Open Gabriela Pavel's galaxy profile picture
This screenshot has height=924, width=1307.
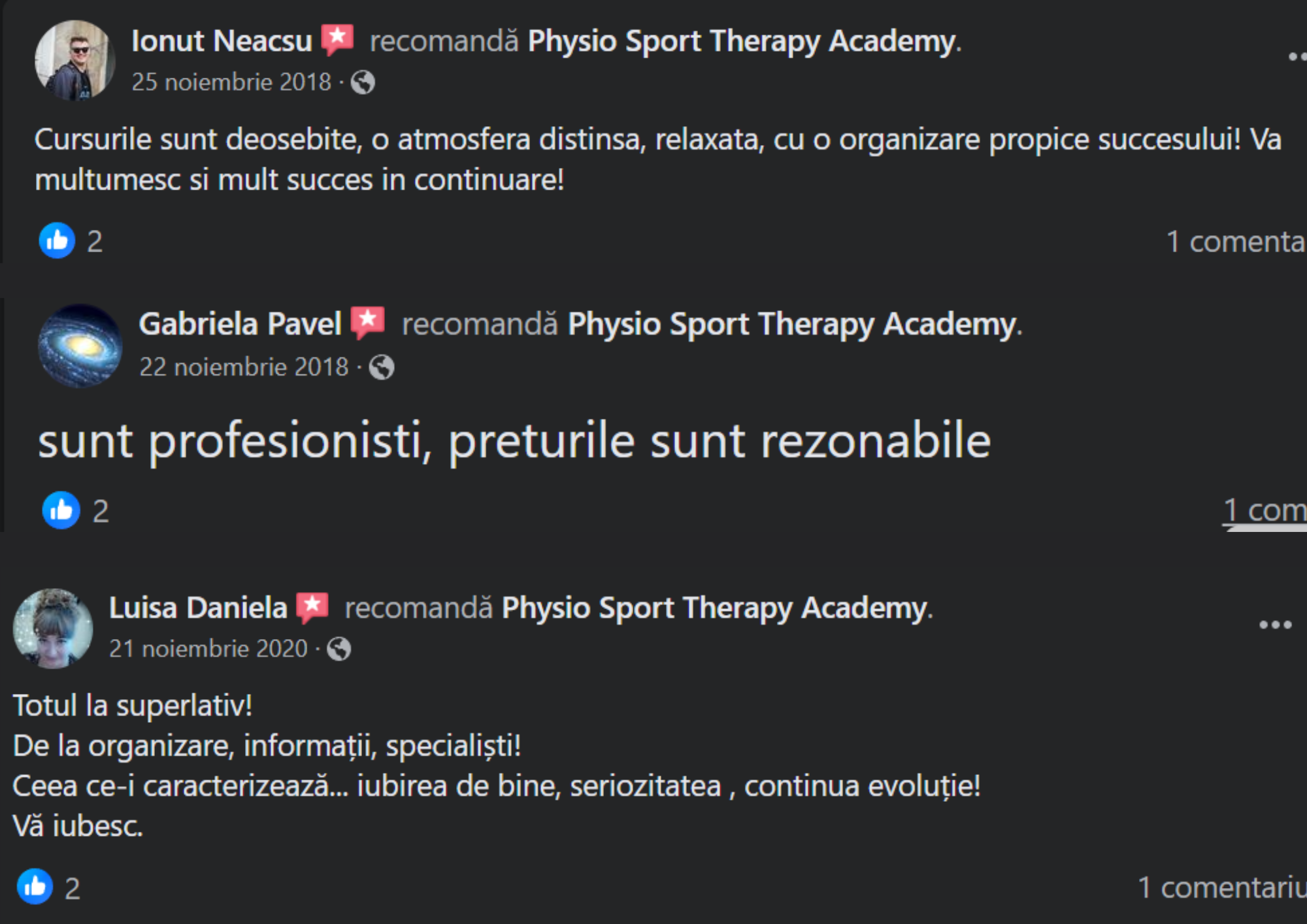(x=80, y=345)
